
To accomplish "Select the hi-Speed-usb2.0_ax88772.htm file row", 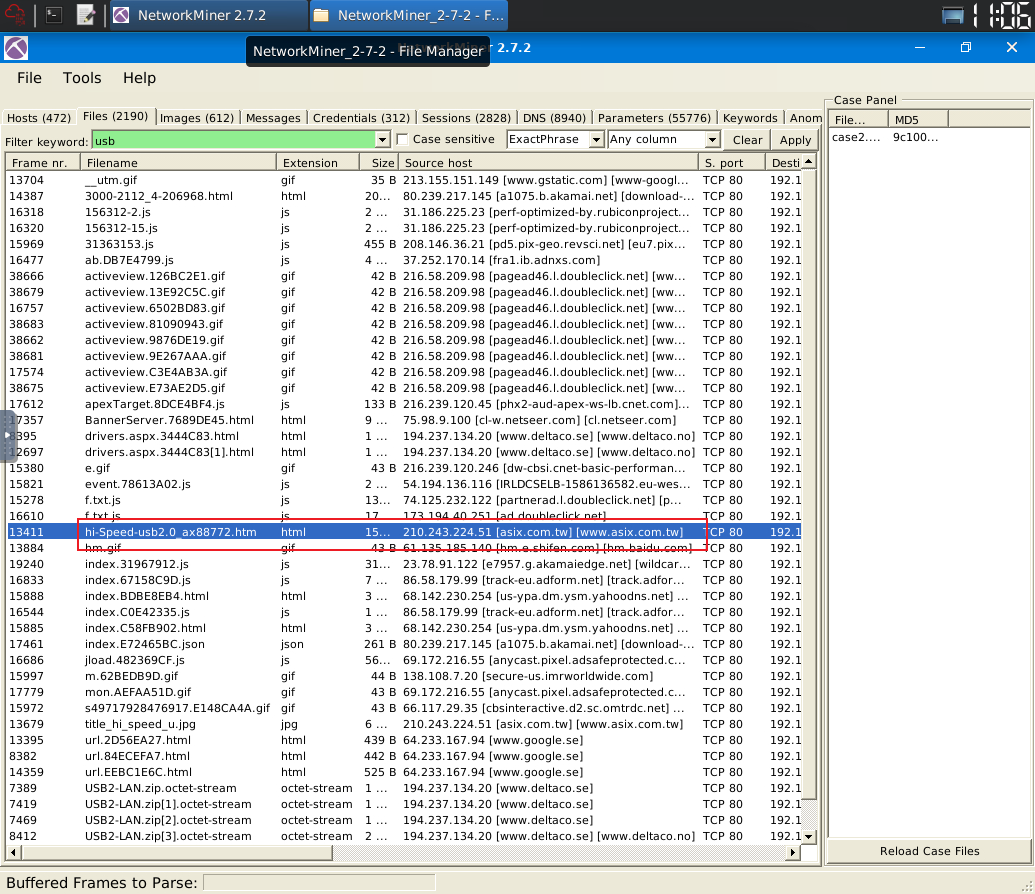I will [404, 532].
